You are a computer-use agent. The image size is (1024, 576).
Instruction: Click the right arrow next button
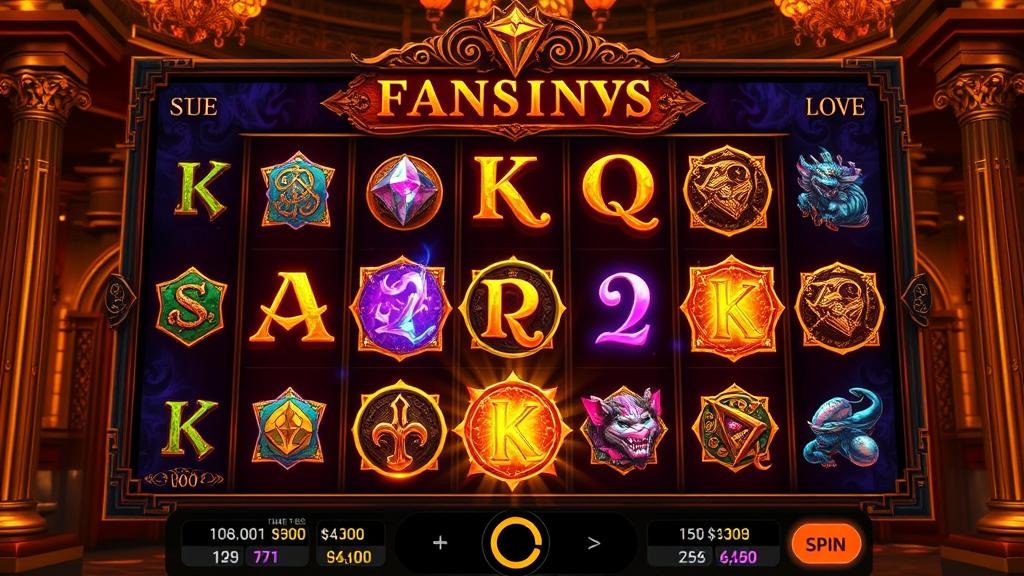594,543
